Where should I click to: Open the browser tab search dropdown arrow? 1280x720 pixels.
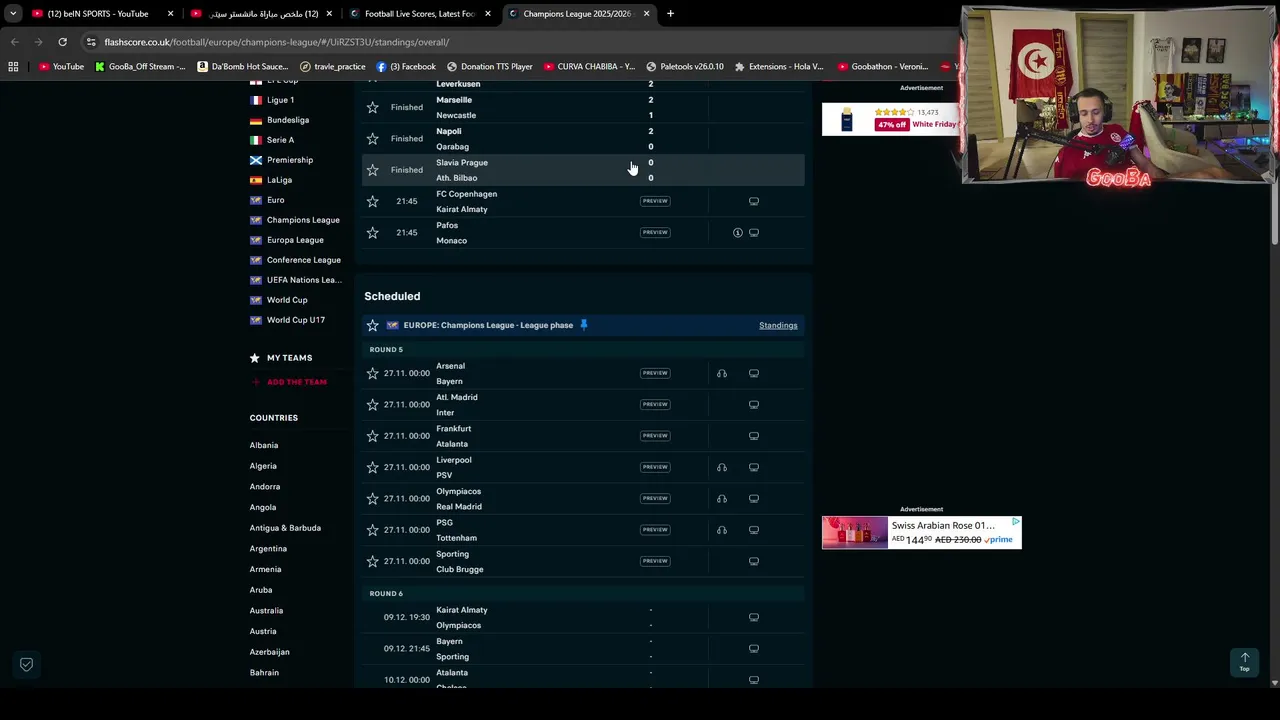click(x=12, y=14)
